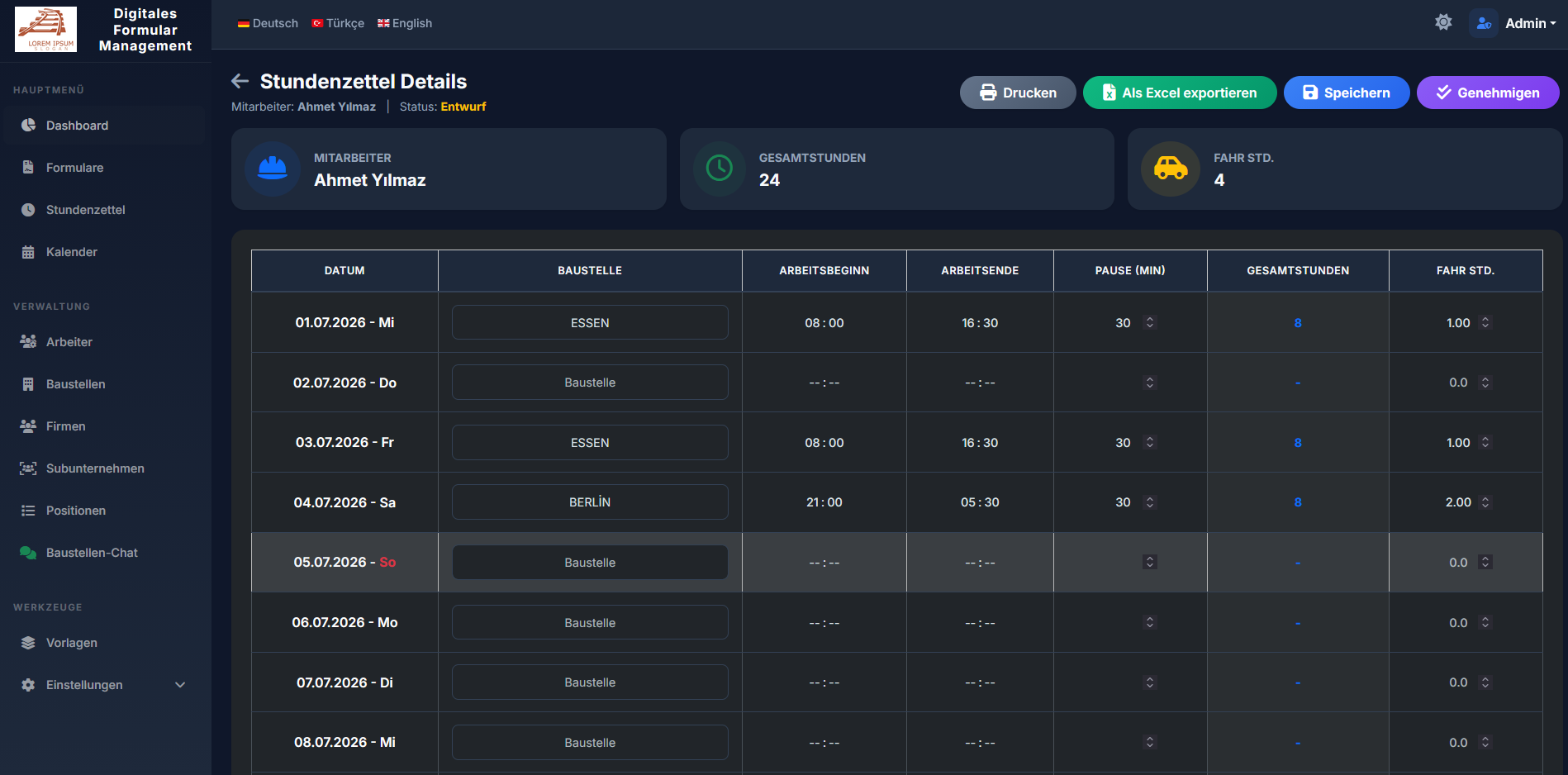Go back with the left arrow icon
The height and width of the screenshot is (775, 1568).
point(240,81)
